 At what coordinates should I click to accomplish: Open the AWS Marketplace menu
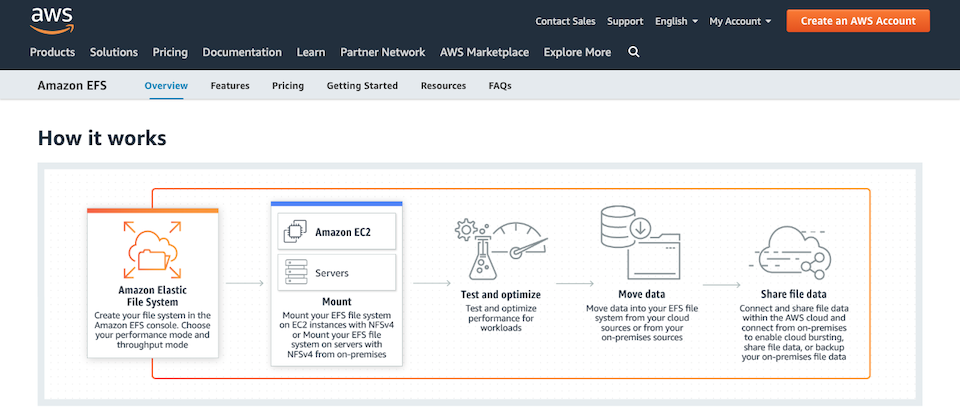(x=484, y=52)
